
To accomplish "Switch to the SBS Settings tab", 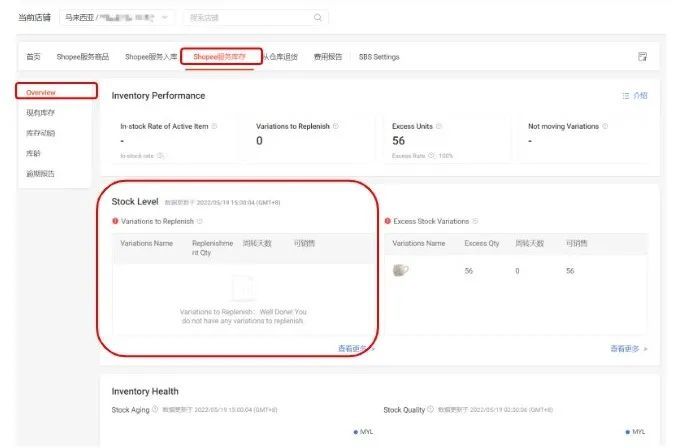I will click(379, 57).
